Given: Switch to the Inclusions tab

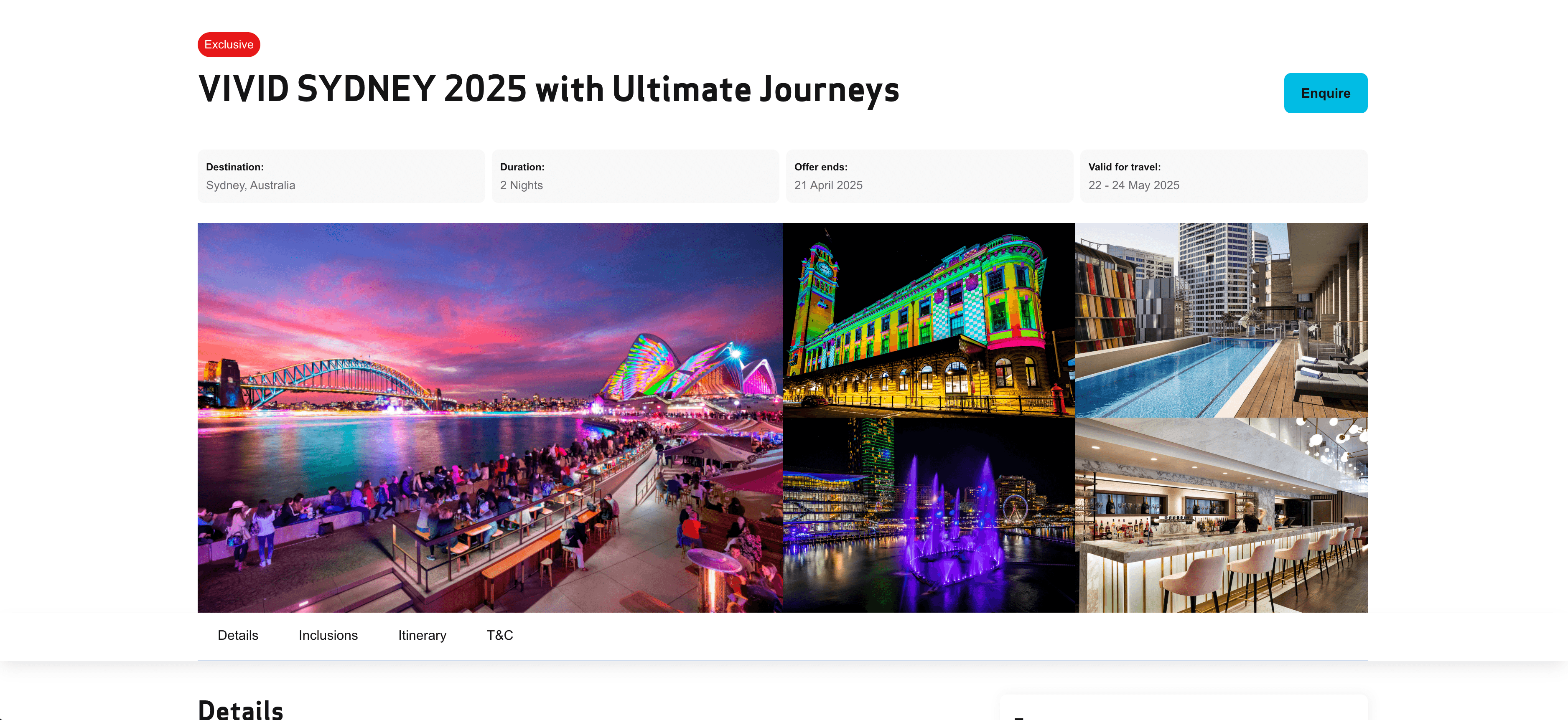Looking at the screenshot, I should point(328,635).
